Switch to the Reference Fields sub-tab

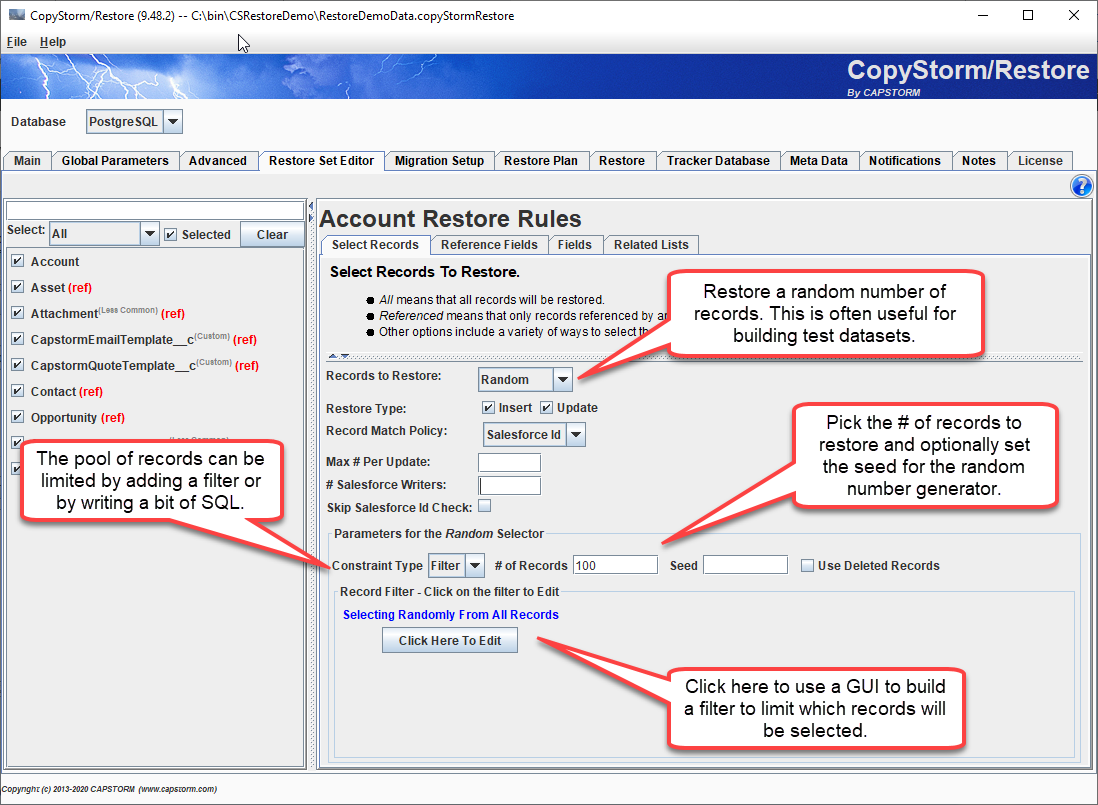tap(489, 245)
